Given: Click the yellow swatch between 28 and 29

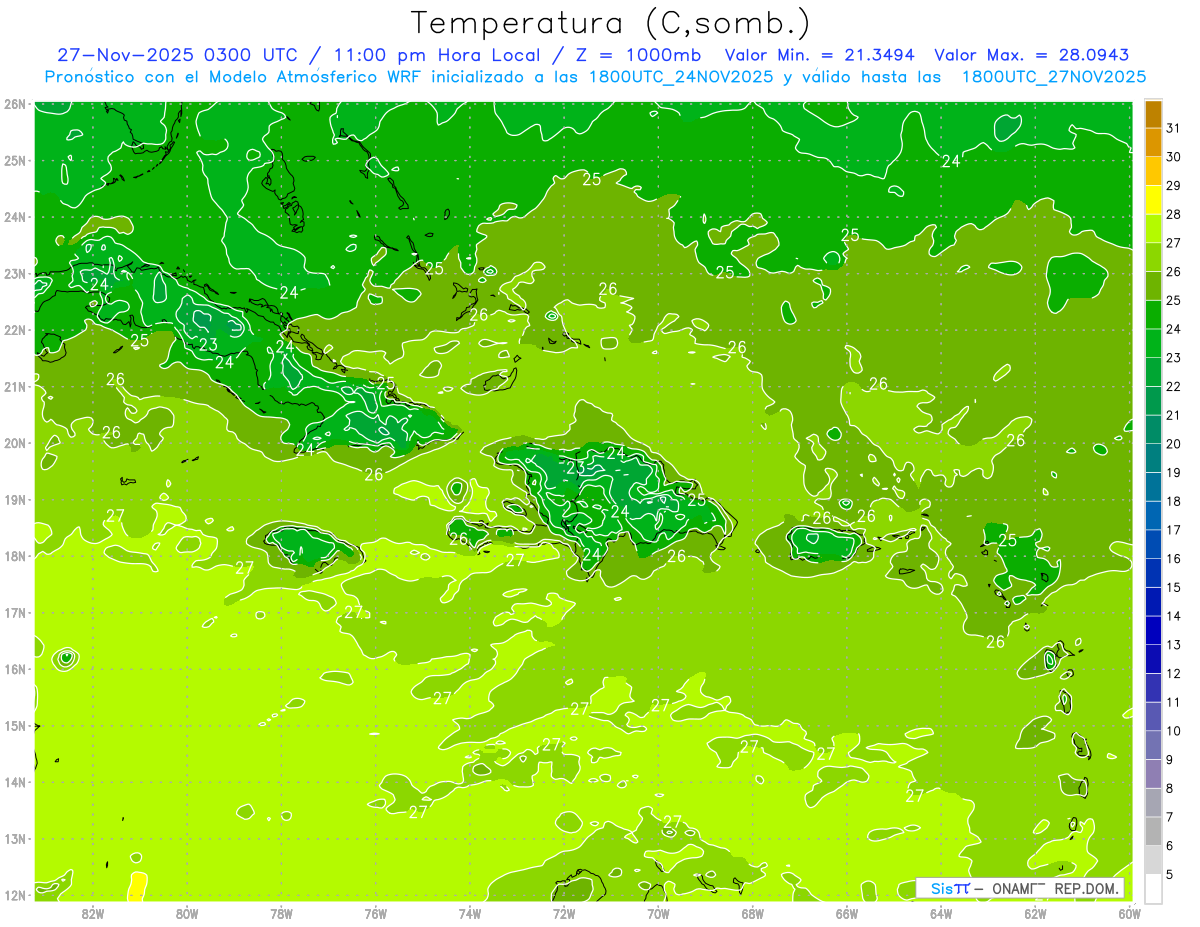Looking at the screenshot, I should (x=1153, y=200).
